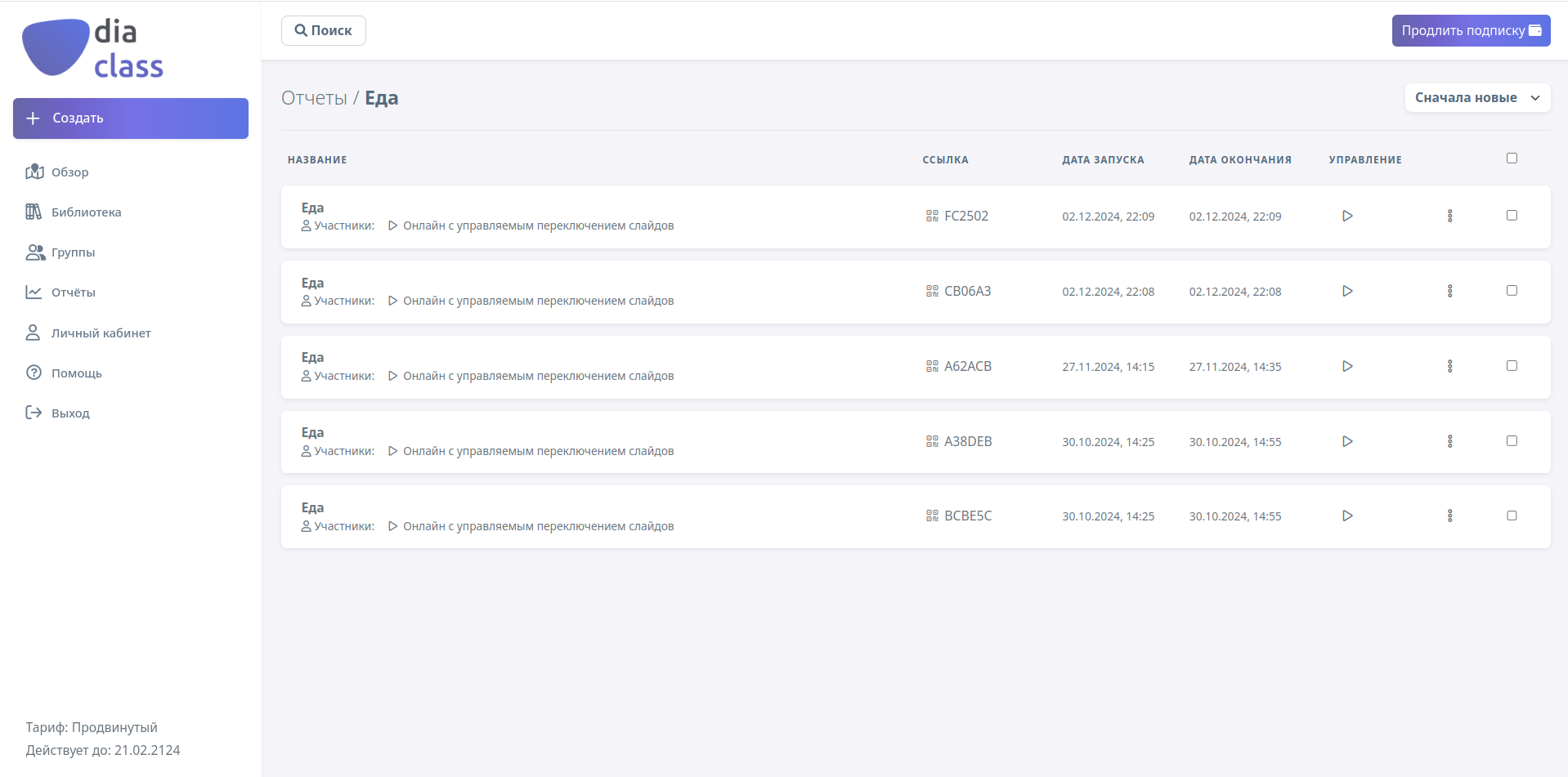Open three-dot menu for row A62ACB
This screenshot has height=777, width=1568.
point(1450,366)
